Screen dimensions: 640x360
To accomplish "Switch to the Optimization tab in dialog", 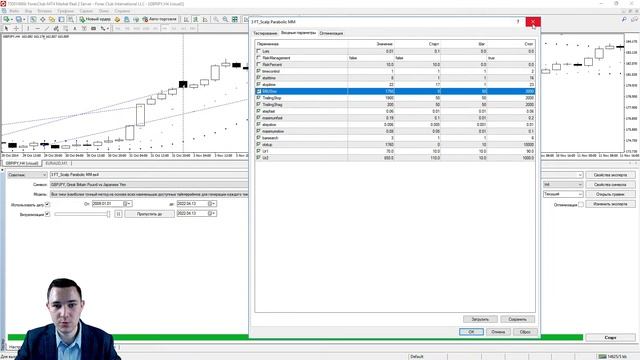I will [x=331, y=33].
